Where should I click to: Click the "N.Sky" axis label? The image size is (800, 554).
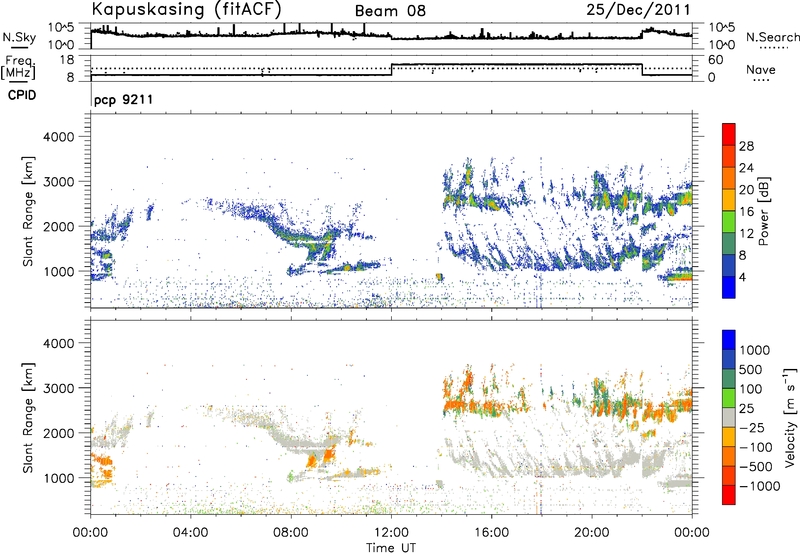click(19, 37)
